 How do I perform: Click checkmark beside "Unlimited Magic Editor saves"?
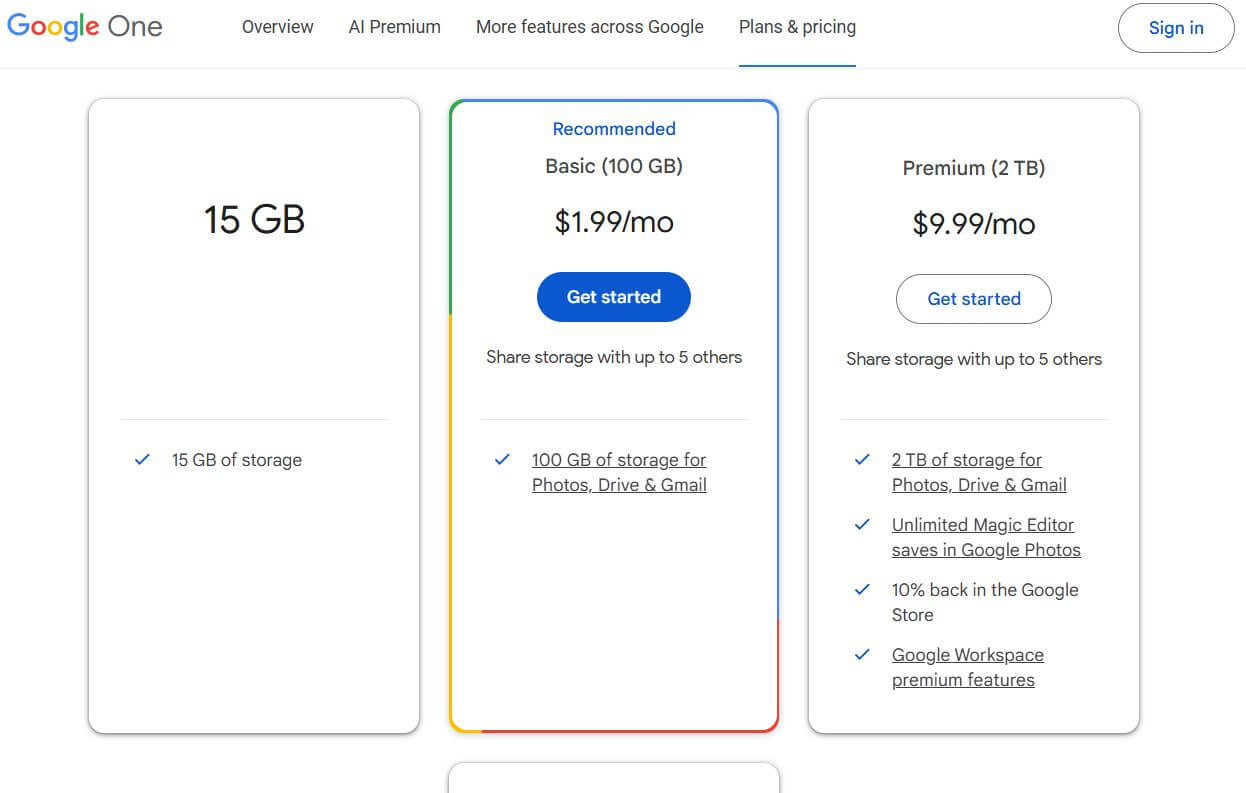pos(861,525)
